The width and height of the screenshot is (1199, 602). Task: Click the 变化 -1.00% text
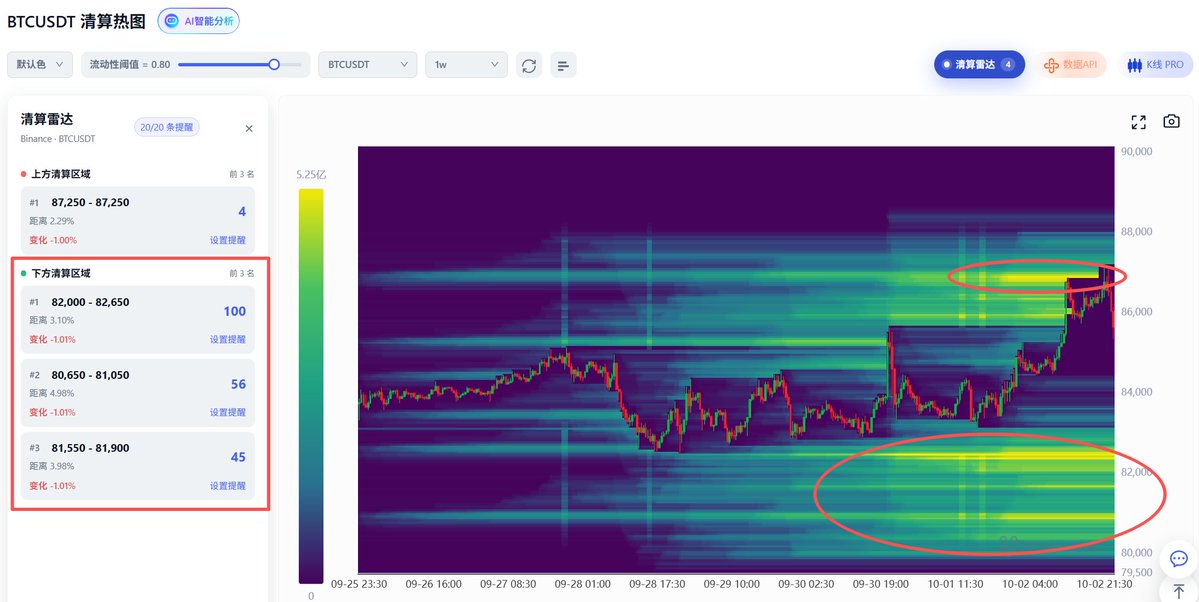(53, 240)
